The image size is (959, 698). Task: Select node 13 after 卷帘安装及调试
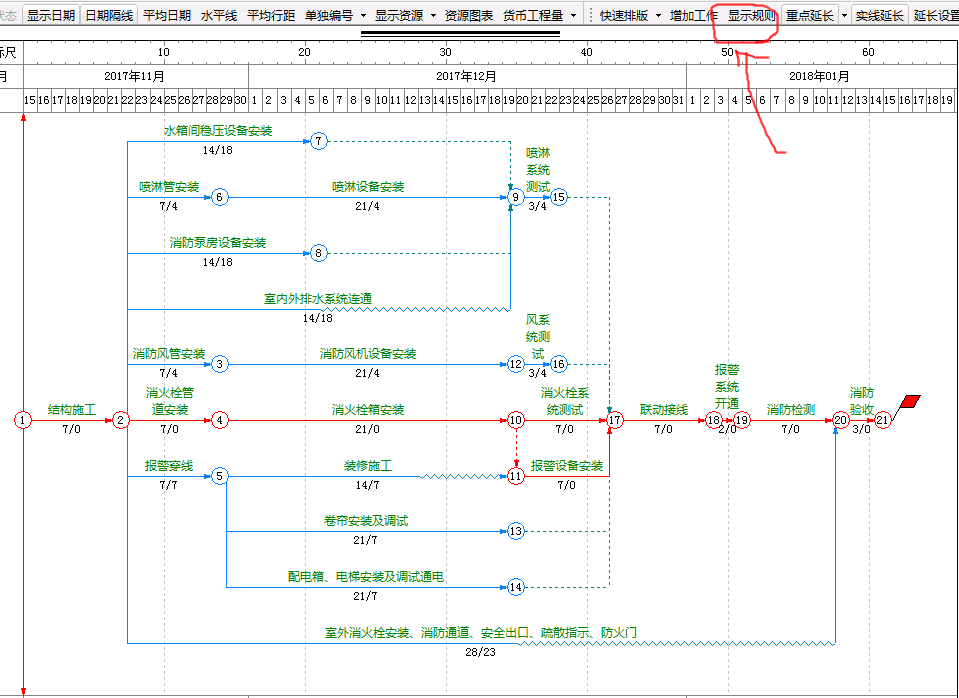(516, 531)
